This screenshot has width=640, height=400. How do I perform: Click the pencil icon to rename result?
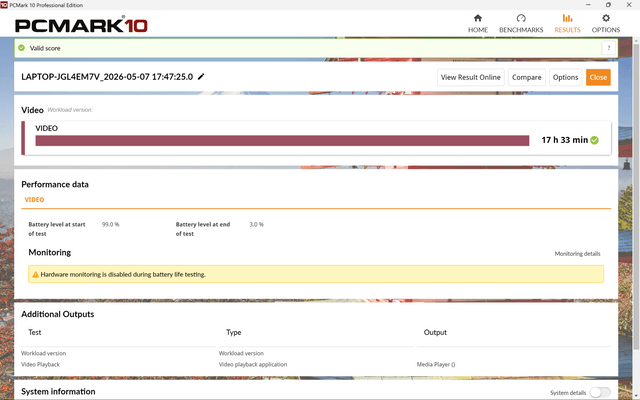(x=201, y=77)
